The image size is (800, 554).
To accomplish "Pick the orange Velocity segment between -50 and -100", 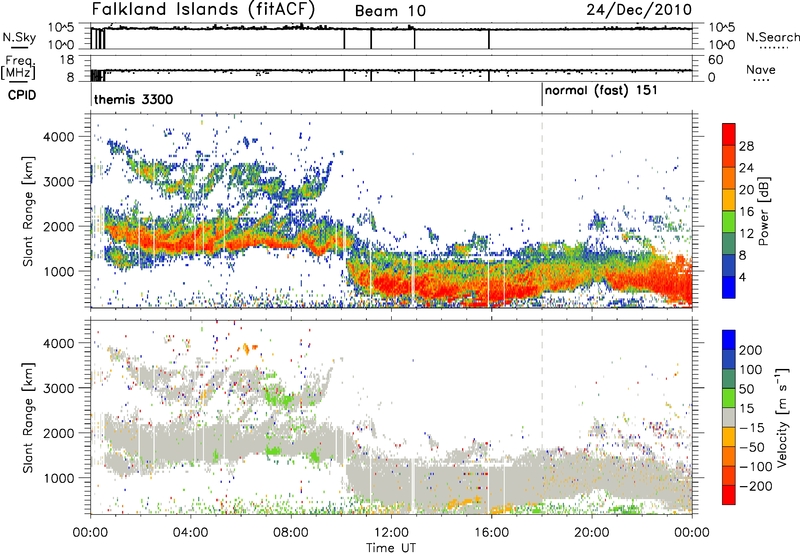I will coord(729,456).
